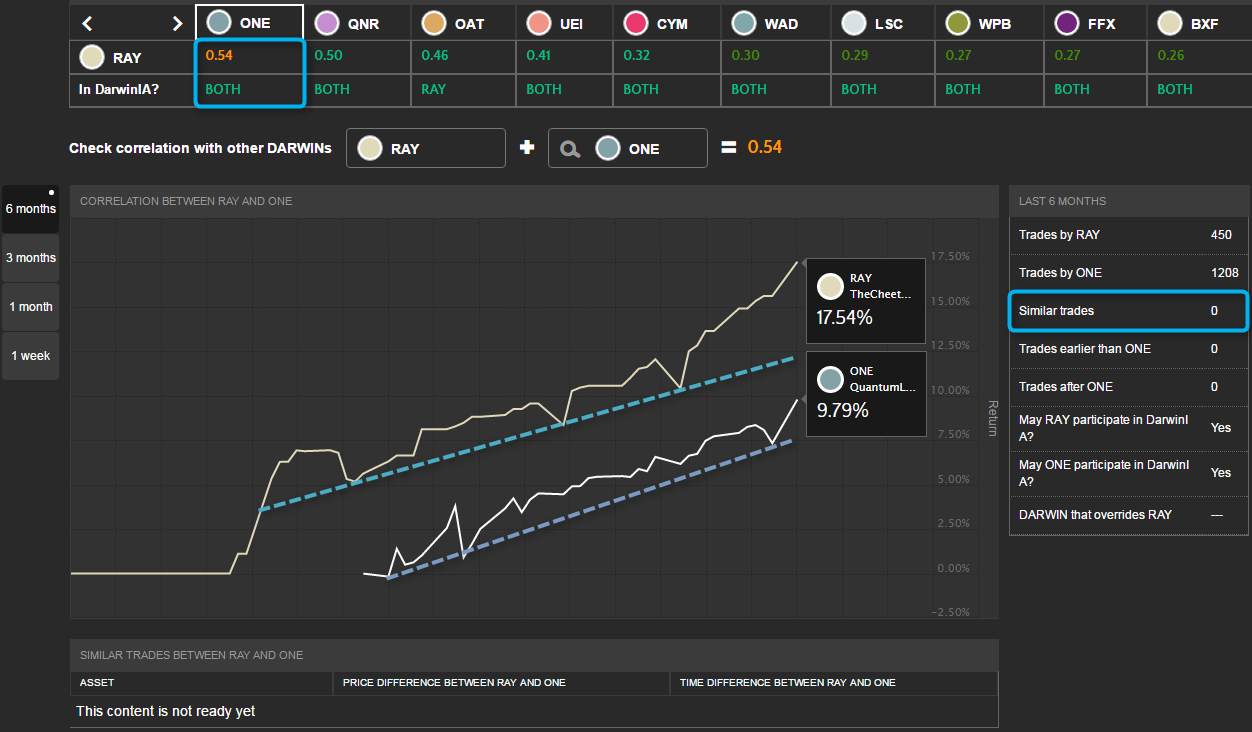
Task: Click the search magnifier icon beside ONE
Action: click(x=570, y=149)
